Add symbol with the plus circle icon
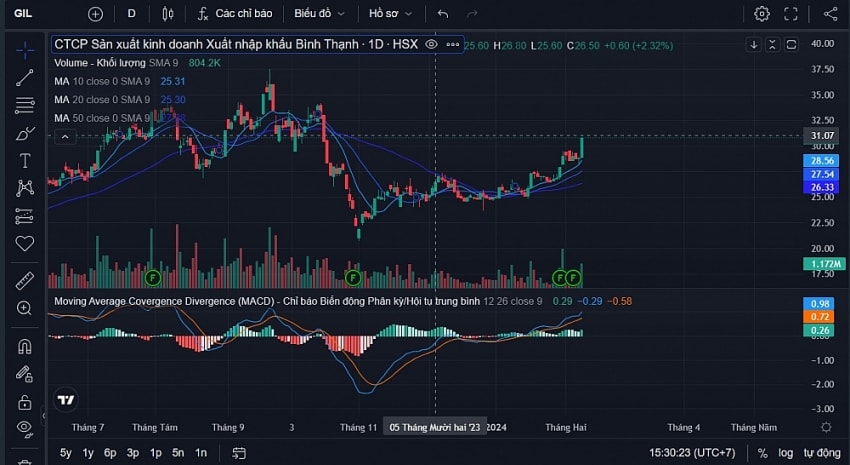 [95, 14]
